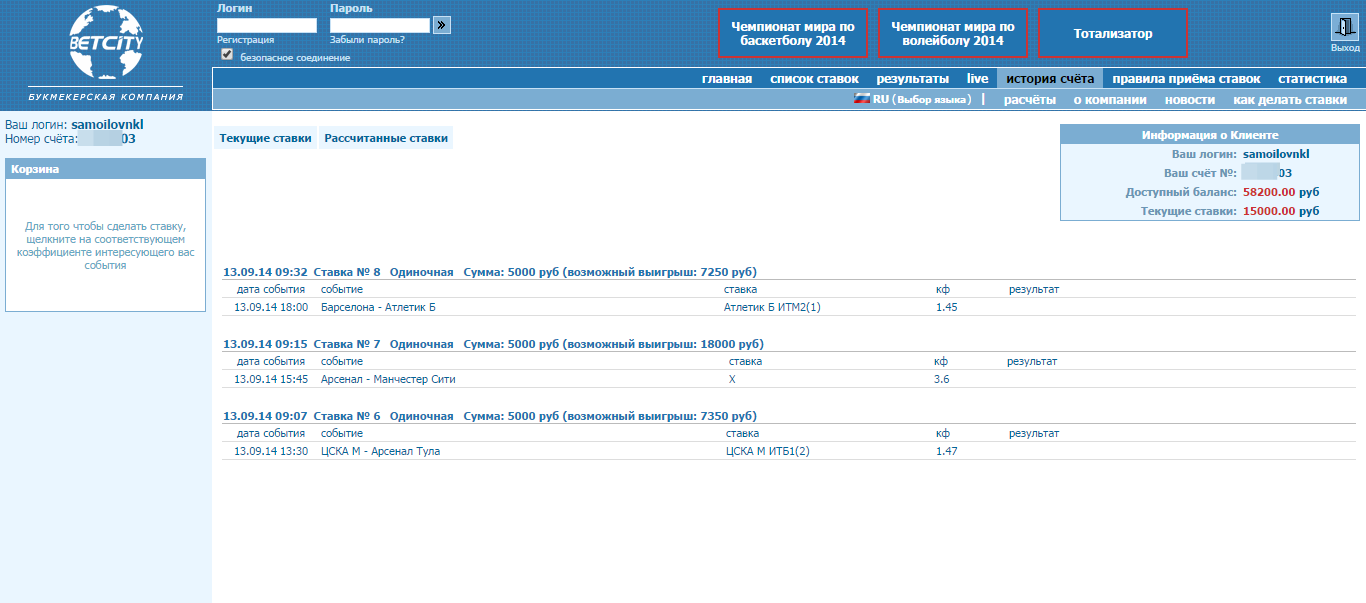
Task: Open Чемпионат мира по баскетболу 2014 banner
Action: [x=793, y=33]
